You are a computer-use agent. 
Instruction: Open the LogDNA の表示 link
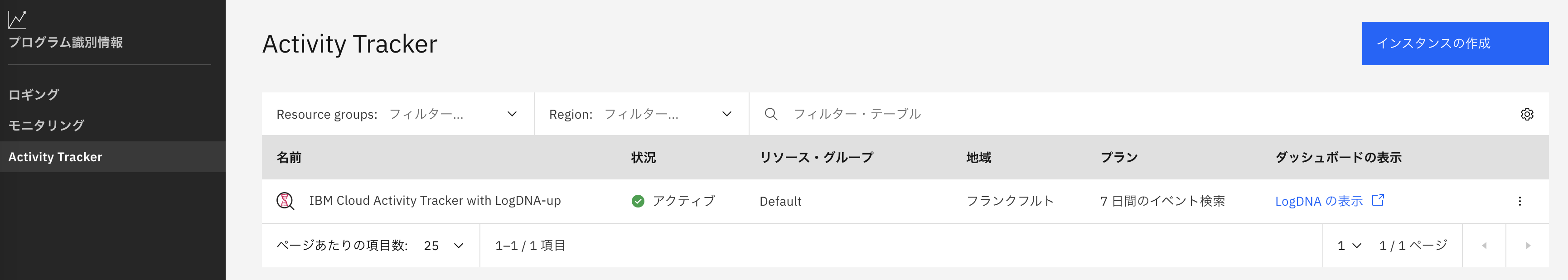pos(1319,200)
